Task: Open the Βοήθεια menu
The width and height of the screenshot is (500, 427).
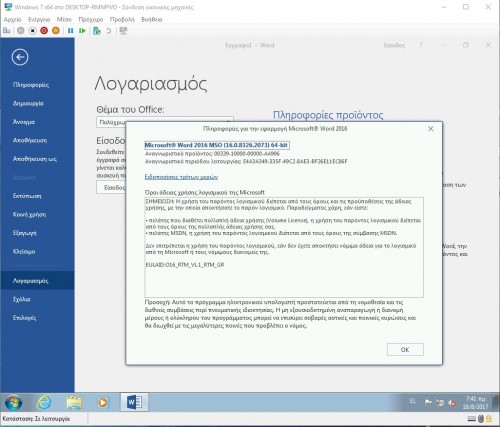Action: click(152, 20)
